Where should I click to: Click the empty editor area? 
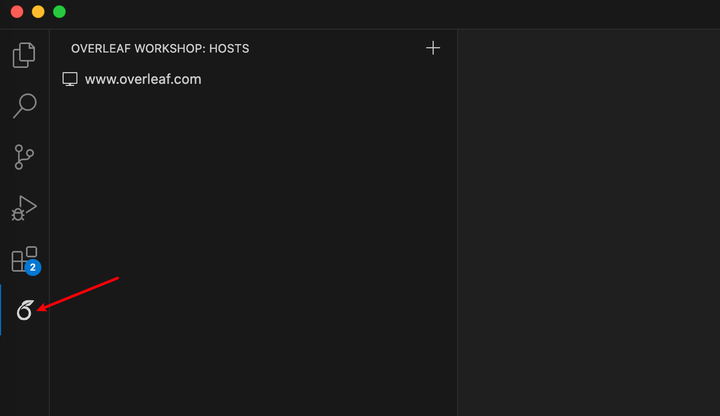[x=588, y=220]
